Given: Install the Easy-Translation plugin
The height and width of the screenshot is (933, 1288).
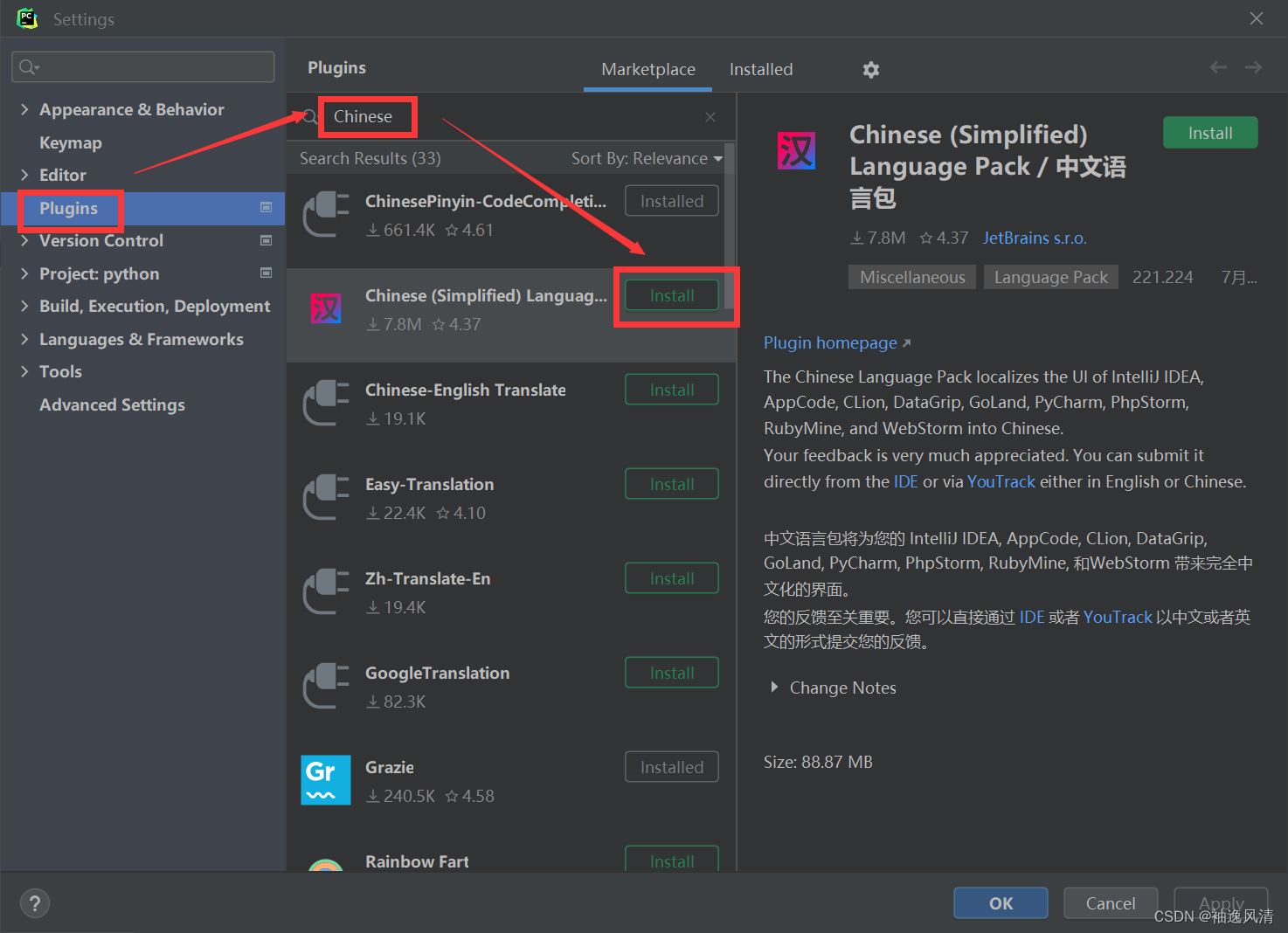Looking at the screenshot, I should (672, 484).
